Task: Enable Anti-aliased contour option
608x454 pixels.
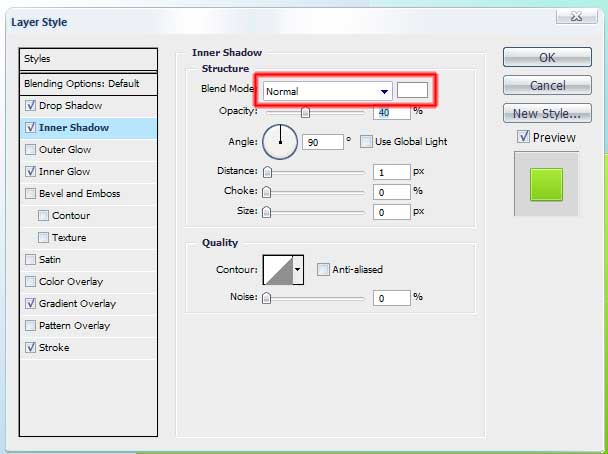Action: pyautogui.click(x=323, y=269)
